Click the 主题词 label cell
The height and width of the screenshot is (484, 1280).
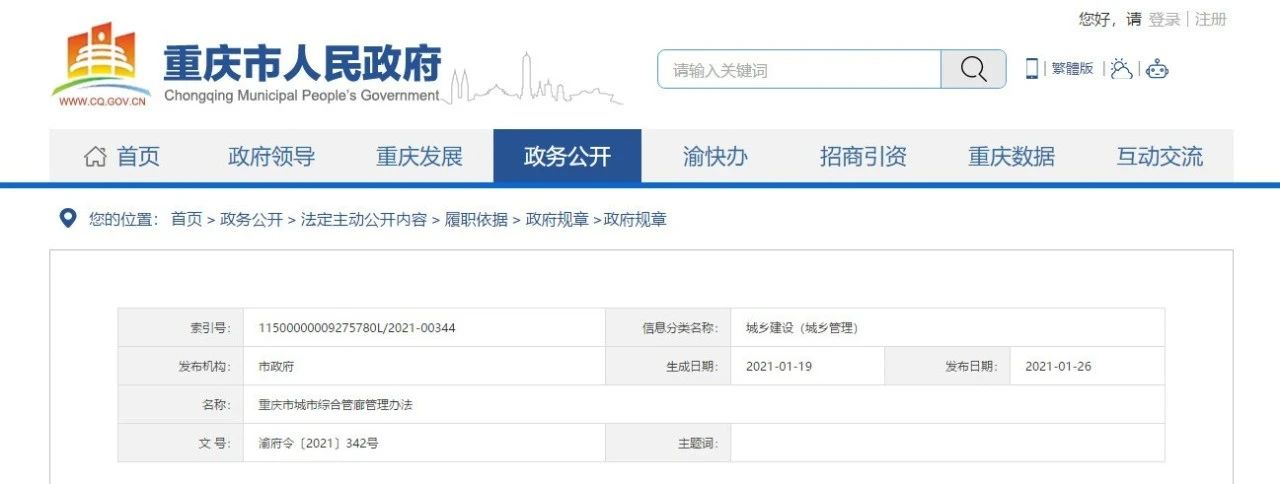pos(668,443)
